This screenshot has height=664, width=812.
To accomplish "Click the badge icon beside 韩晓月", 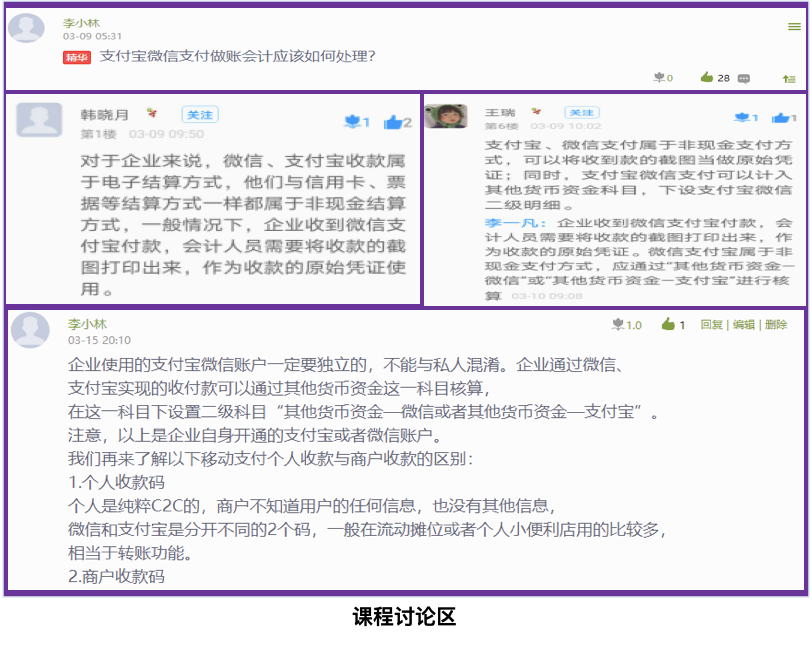I will point(151,112).
